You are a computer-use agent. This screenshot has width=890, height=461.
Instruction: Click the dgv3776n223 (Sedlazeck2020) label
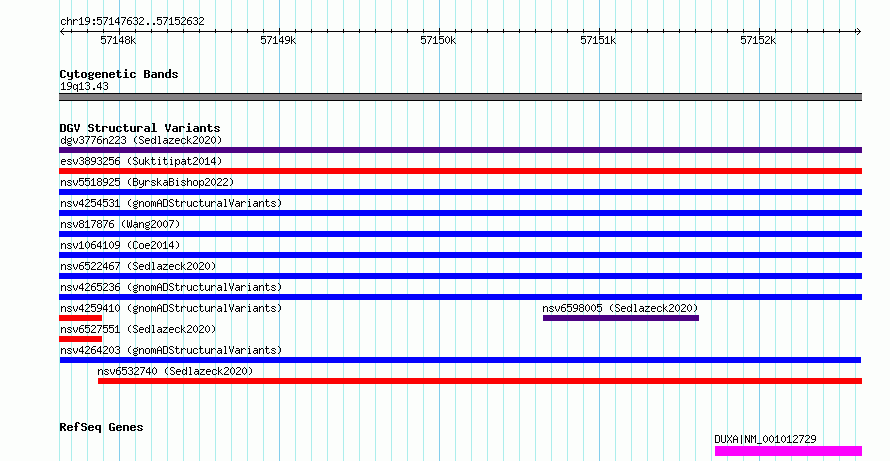pyautogui.click(x=141, y=140)
